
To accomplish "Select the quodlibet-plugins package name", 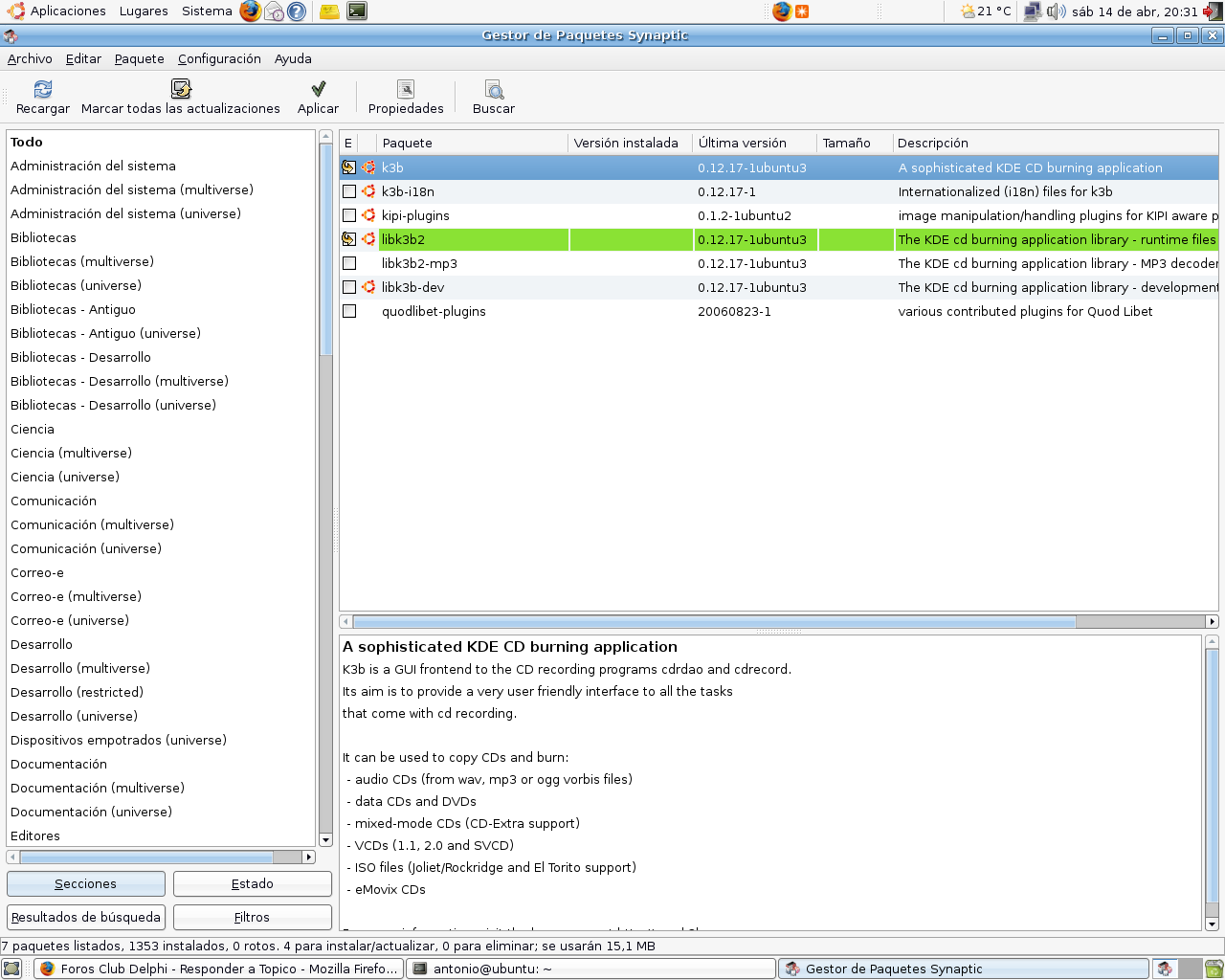I will coord(434,311).
